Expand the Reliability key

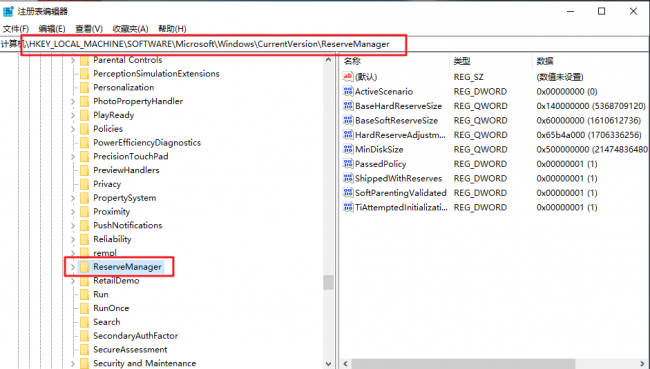73,239
